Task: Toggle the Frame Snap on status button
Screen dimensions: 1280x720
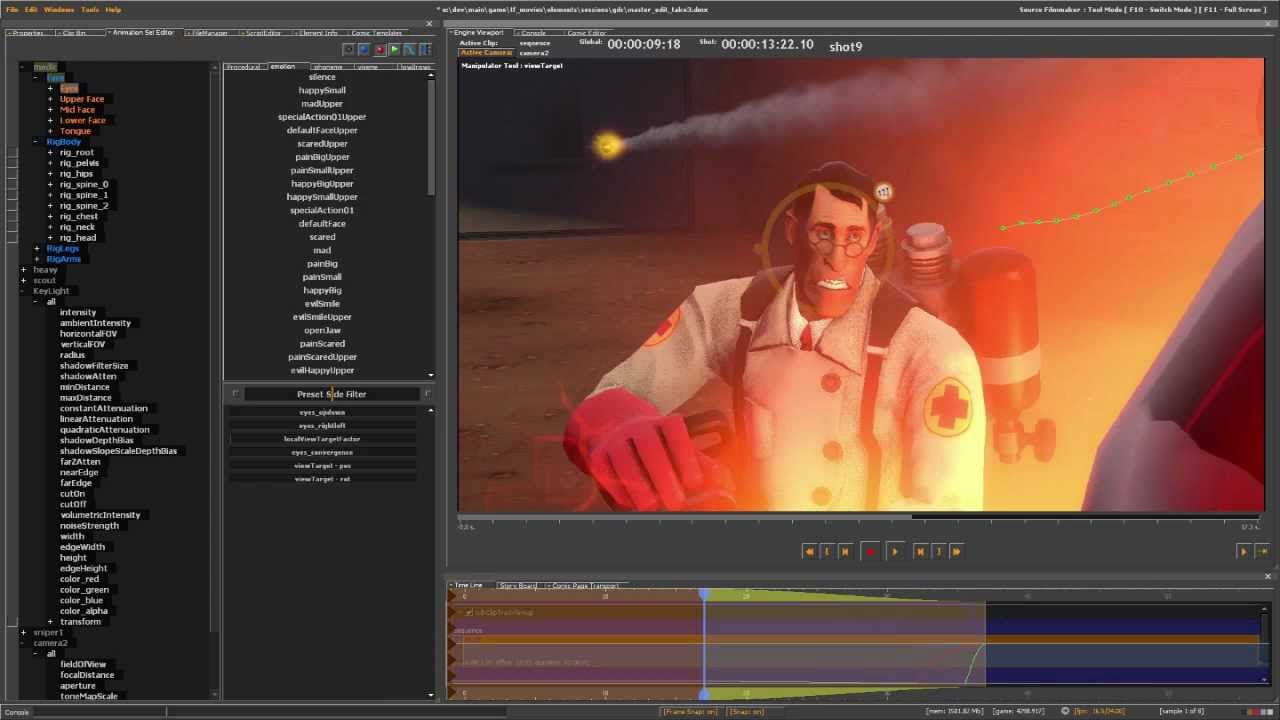Action: tap(689, 712)
